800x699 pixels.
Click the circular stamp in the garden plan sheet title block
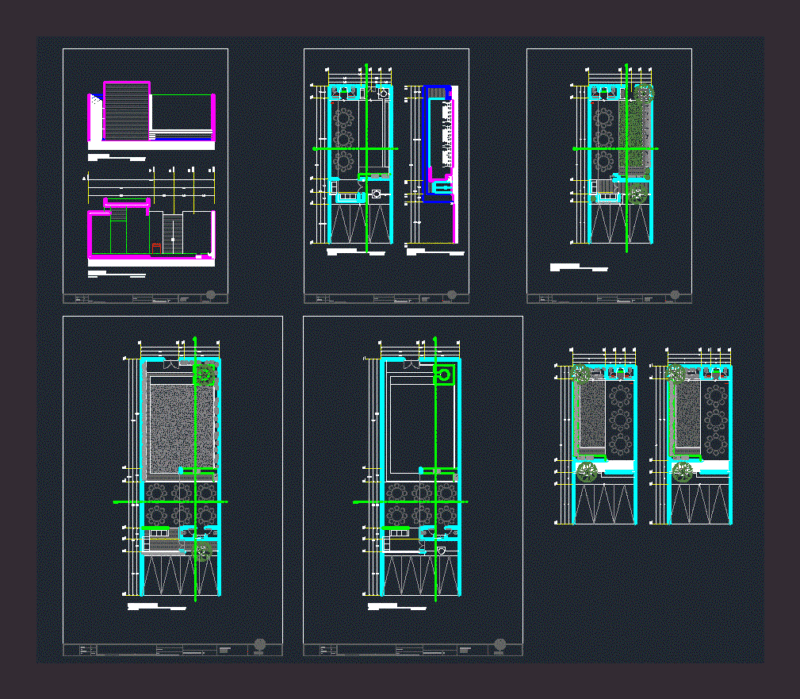(674, 295)
